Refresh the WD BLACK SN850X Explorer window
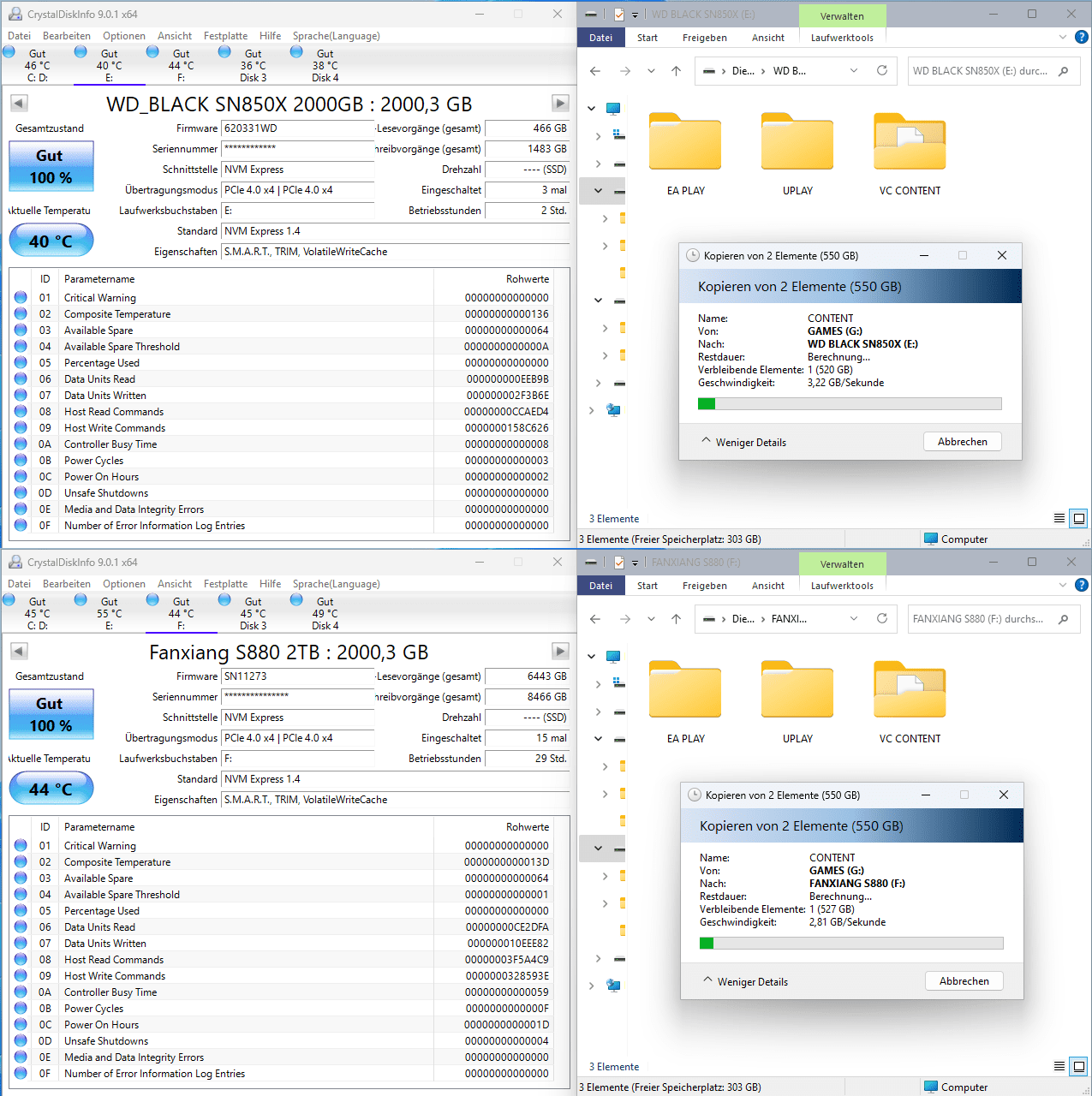 [882, 71]
